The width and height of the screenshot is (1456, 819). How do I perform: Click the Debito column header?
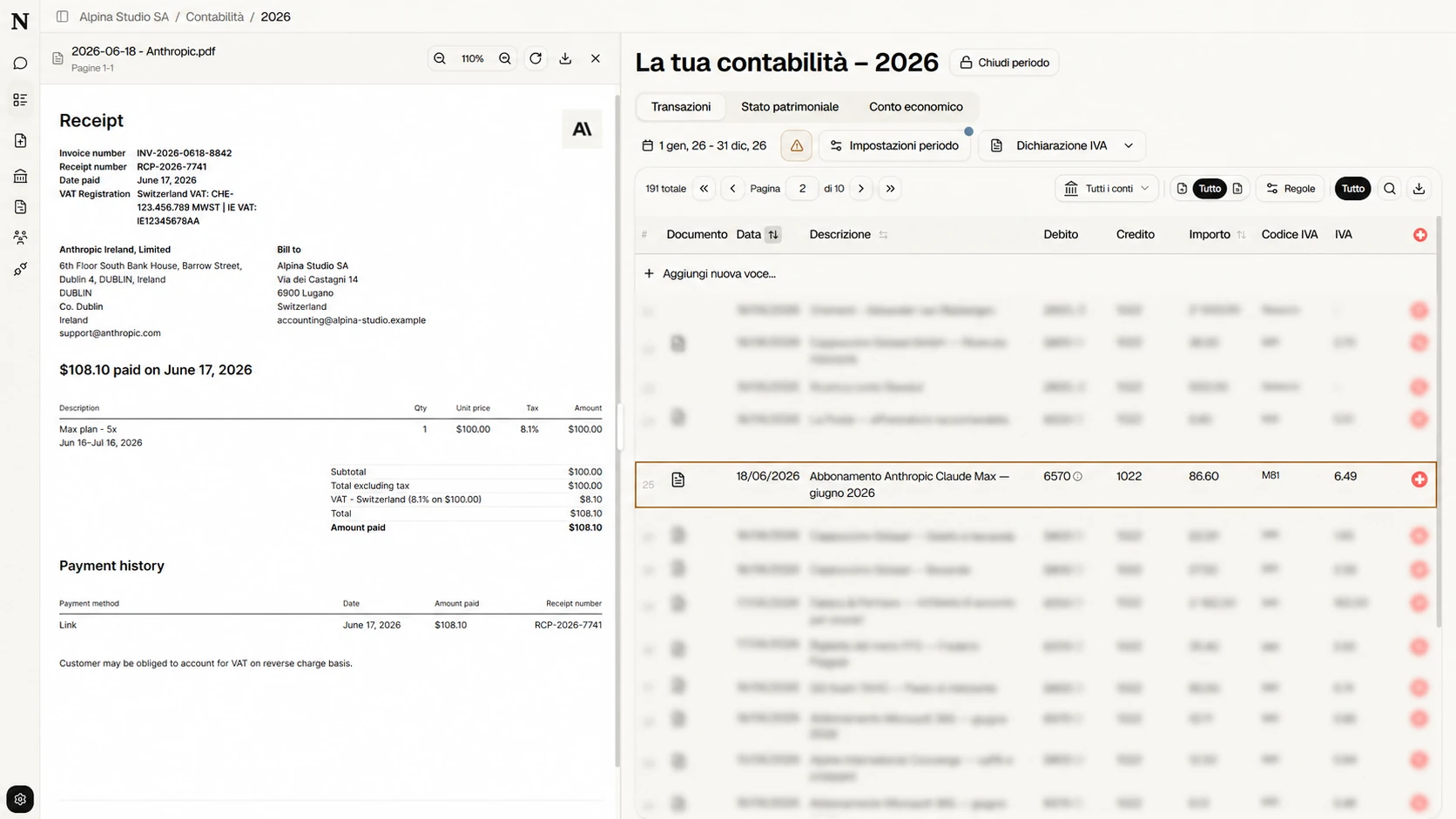tap(1061, 234)
